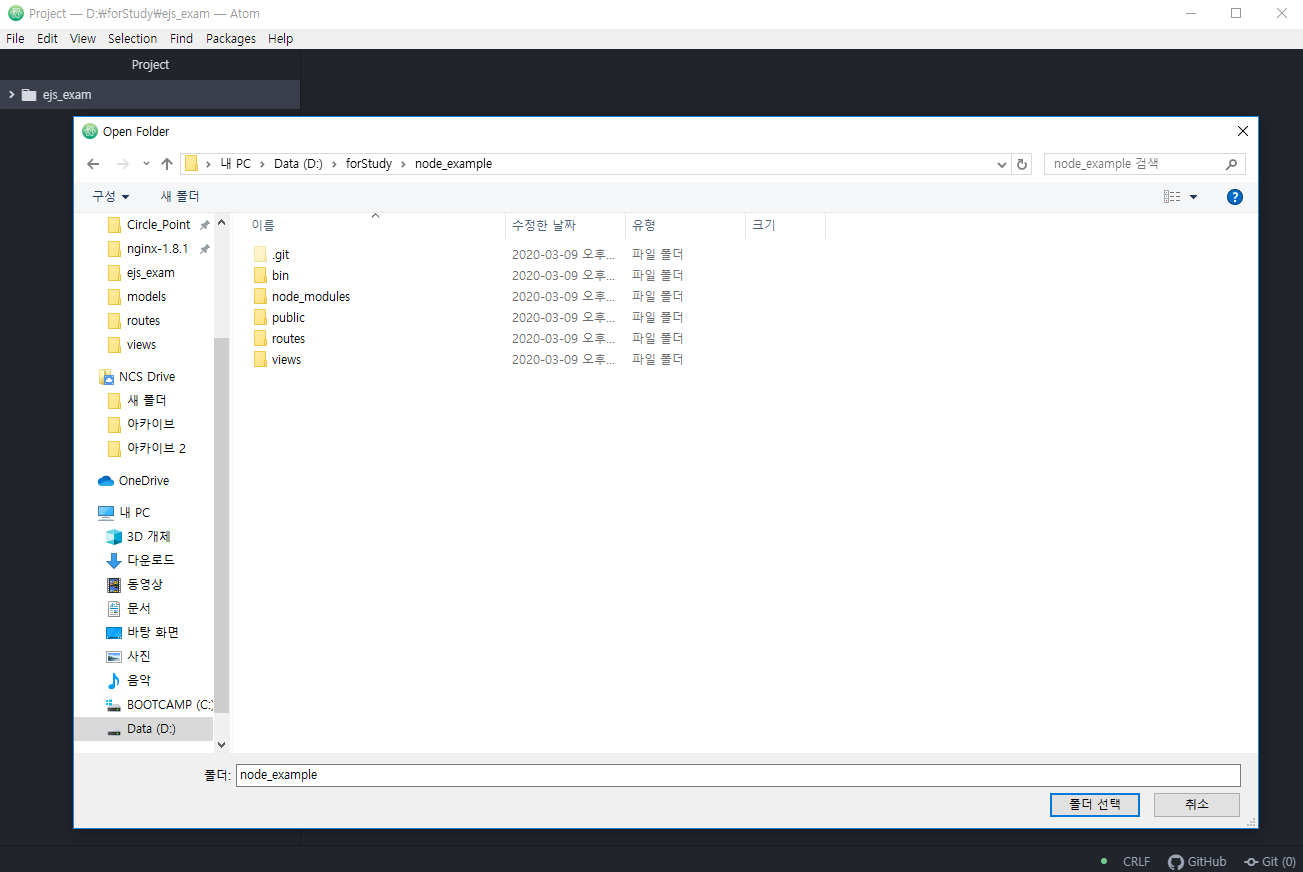Open the 음악 music folder
The width and height of the screenshot is (1303, 872).
[129, 681]
